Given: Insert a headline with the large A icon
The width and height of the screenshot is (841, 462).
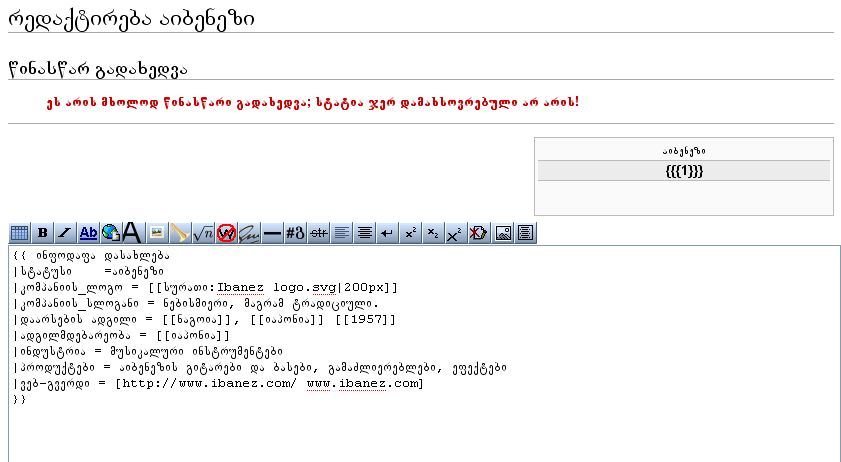Looking at the screenshot, I should (132, 233).
